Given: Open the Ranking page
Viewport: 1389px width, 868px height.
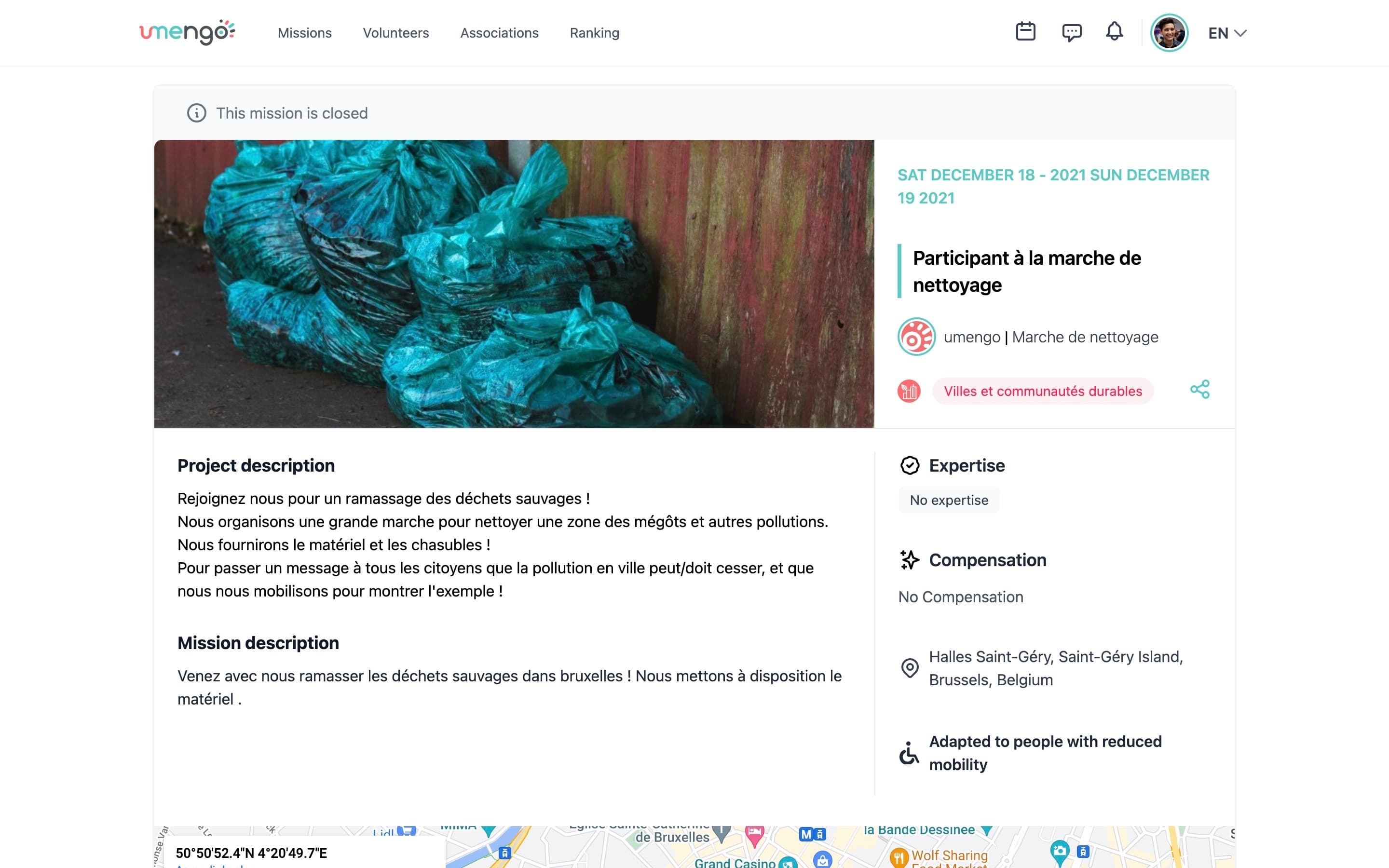Looking at the screenshot, I should 595,33.
